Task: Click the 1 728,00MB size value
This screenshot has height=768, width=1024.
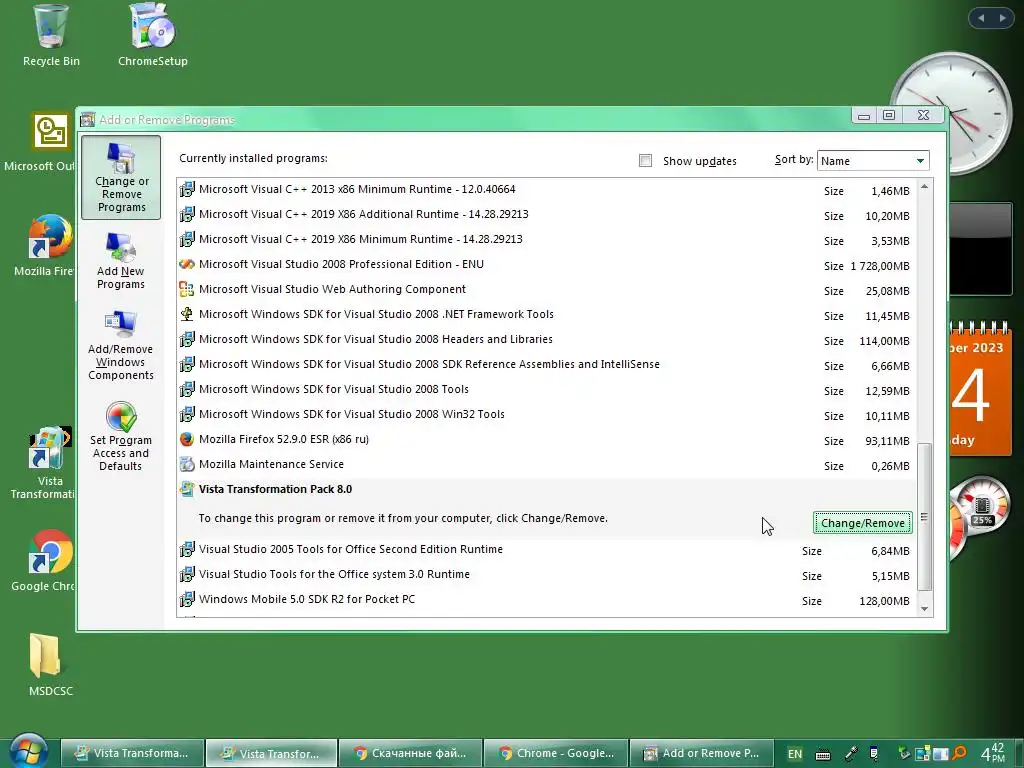Action: pos(880,266)
